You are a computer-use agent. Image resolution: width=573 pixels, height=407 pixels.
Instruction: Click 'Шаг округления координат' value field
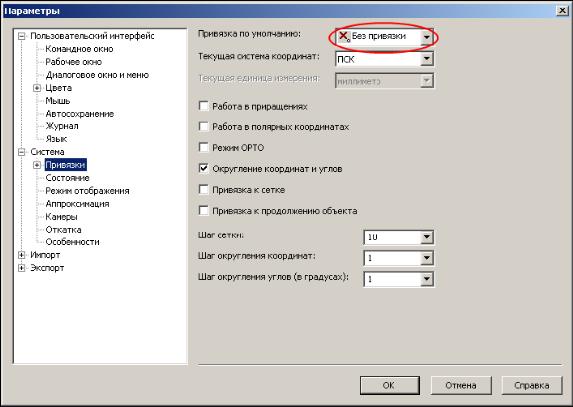coord(392,258)
